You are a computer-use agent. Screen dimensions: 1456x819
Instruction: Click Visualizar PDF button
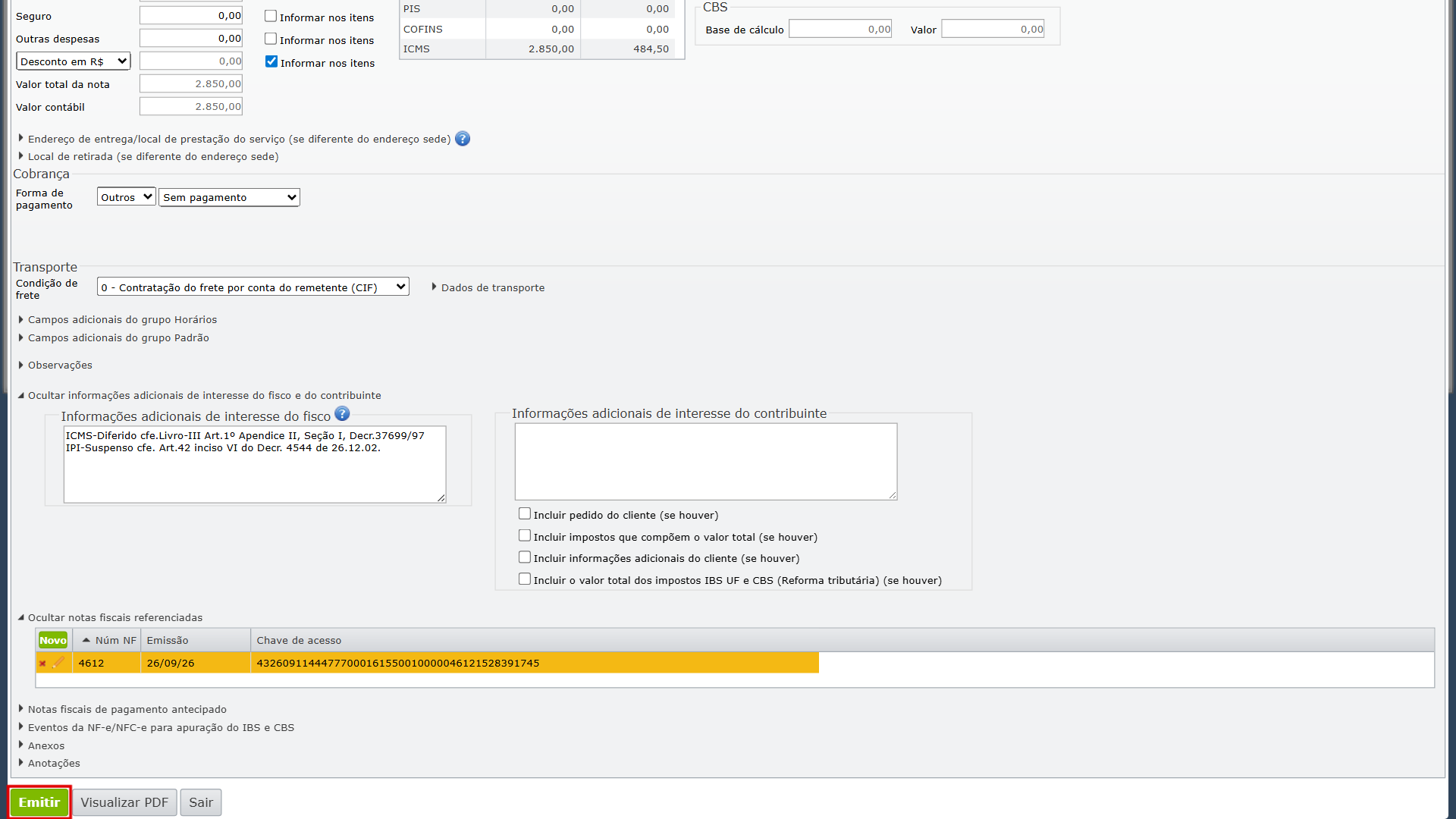[x=124, y=802]
